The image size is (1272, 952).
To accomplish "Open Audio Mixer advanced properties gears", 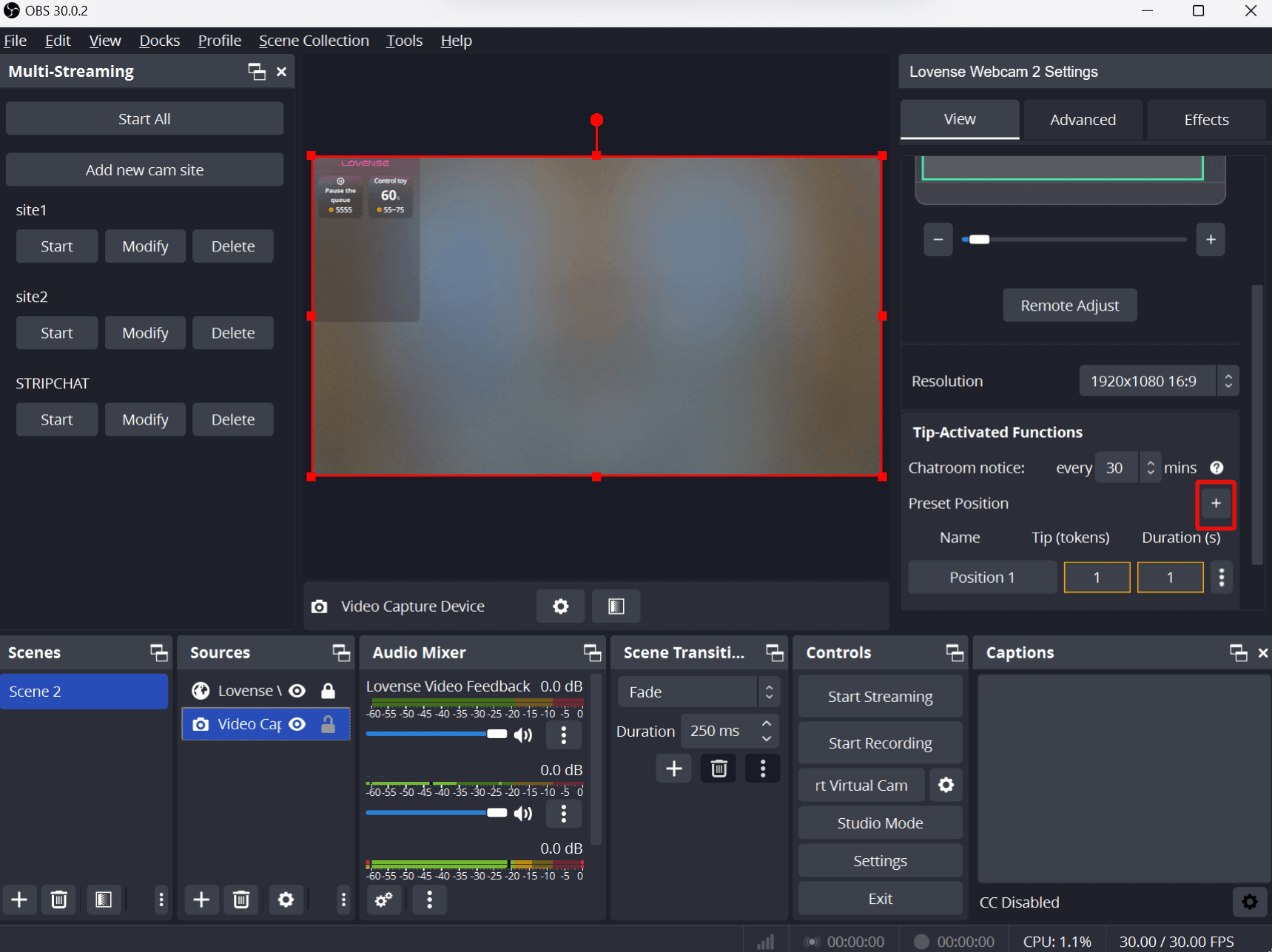I will tap(383, 899).
